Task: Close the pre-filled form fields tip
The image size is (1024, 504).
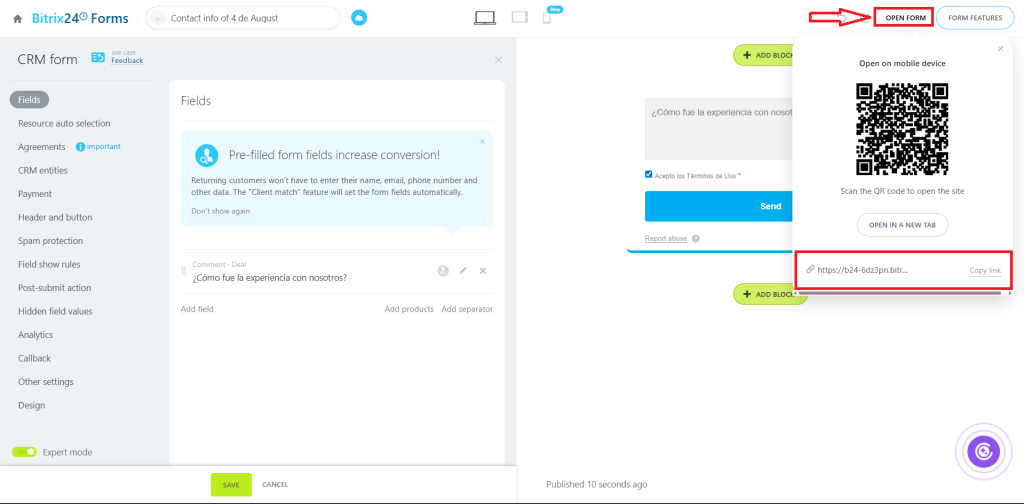Action: 482,141
